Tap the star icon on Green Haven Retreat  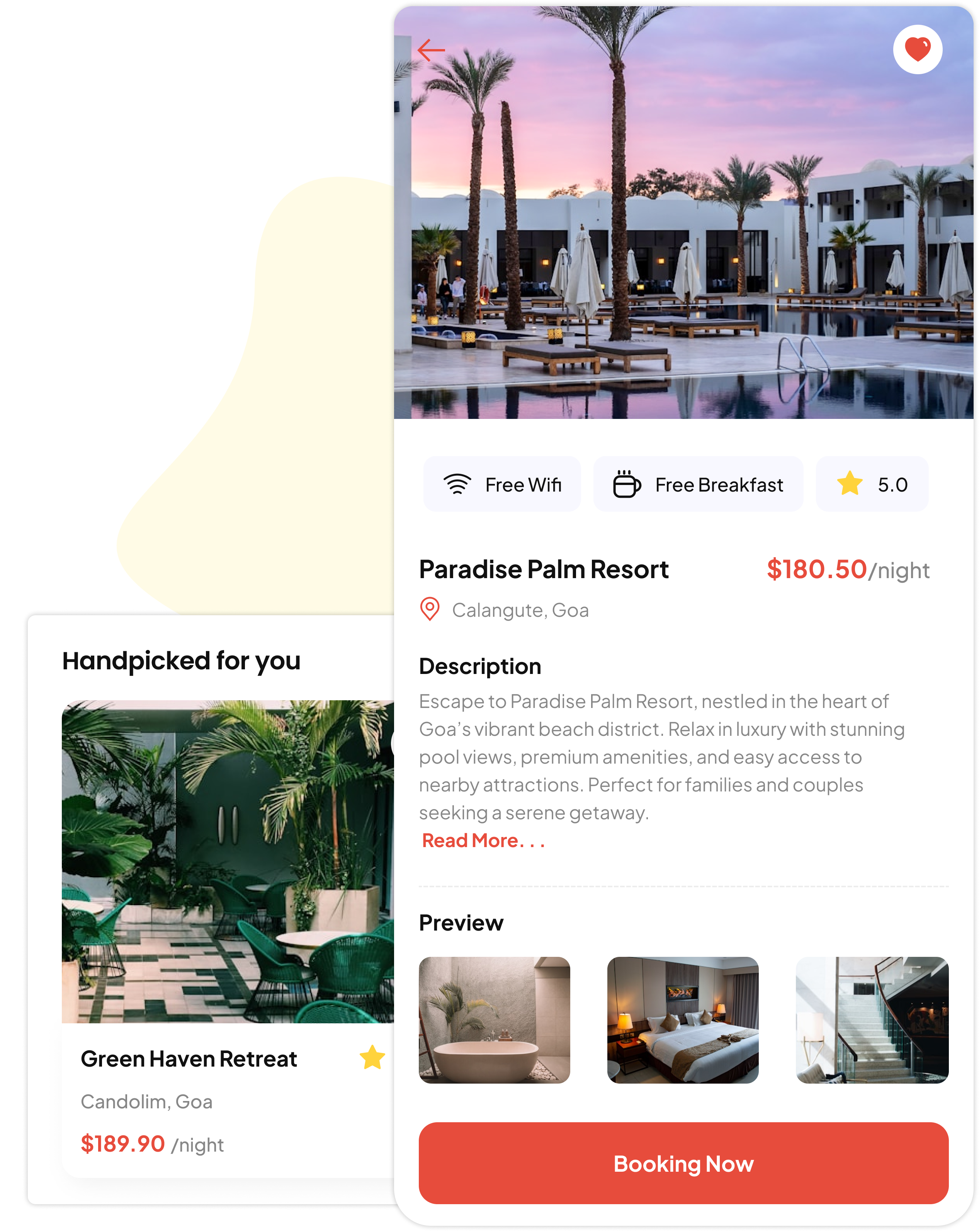(372, 1057)
